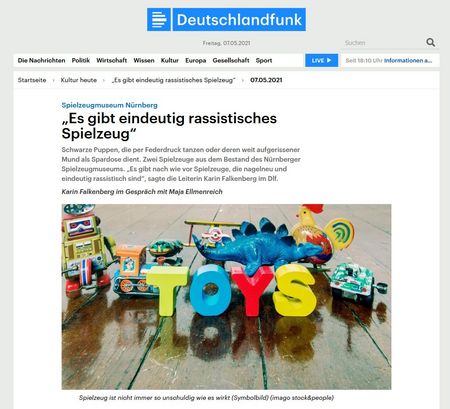The image size is (450, 409).
Task: Open the Kultur section
Action: [170, 60]
